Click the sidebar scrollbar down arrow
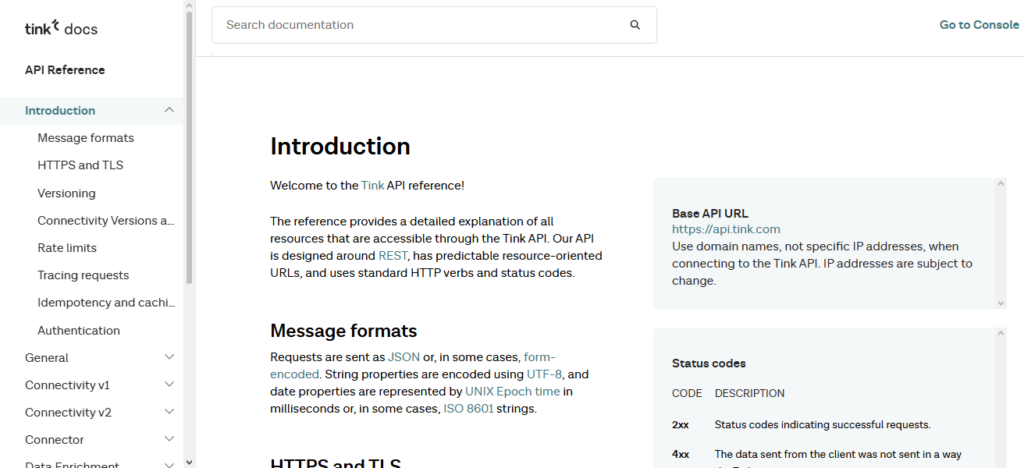The image size is (1024, 468). click(189, 462)
